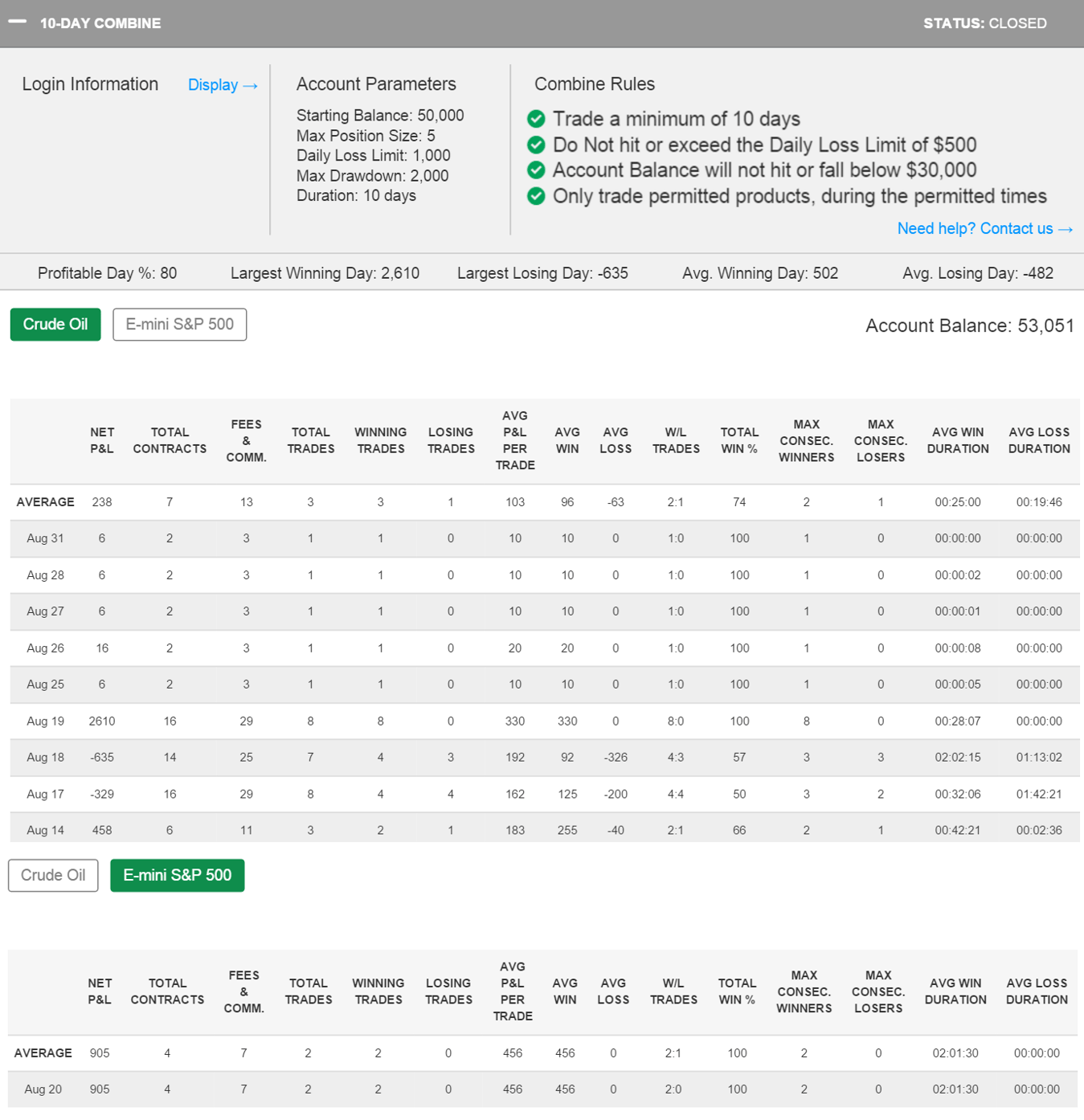
Task: Click the lower green E-mini S&P 500 tab
Action: 177,876
